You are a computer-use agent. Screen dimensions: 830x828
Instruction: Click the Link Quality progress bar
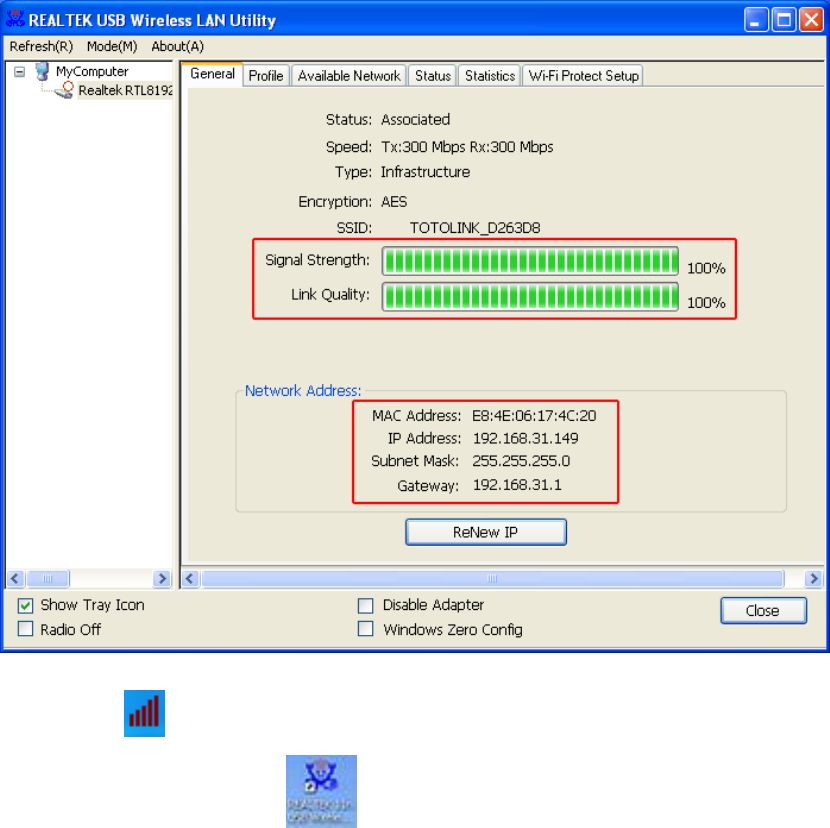(530, 296)
